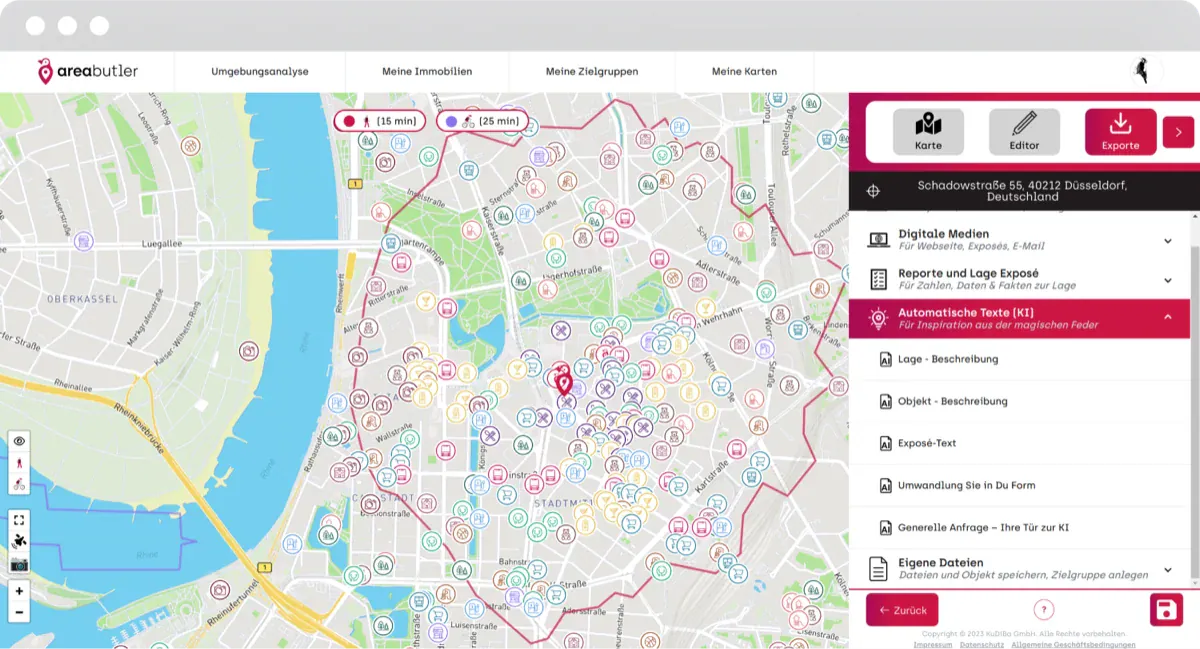
Task: Open Exposé-Text AI entry
Action: (927, 443)
